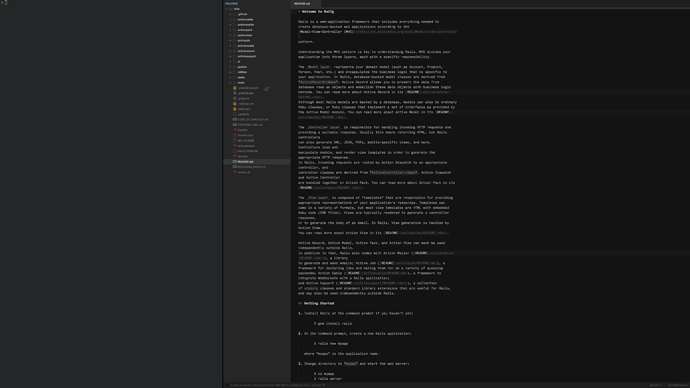Expand the activerecord folder arrow
Screen dimensions: 690x388
pyautogui.click(x=230, y=51)
